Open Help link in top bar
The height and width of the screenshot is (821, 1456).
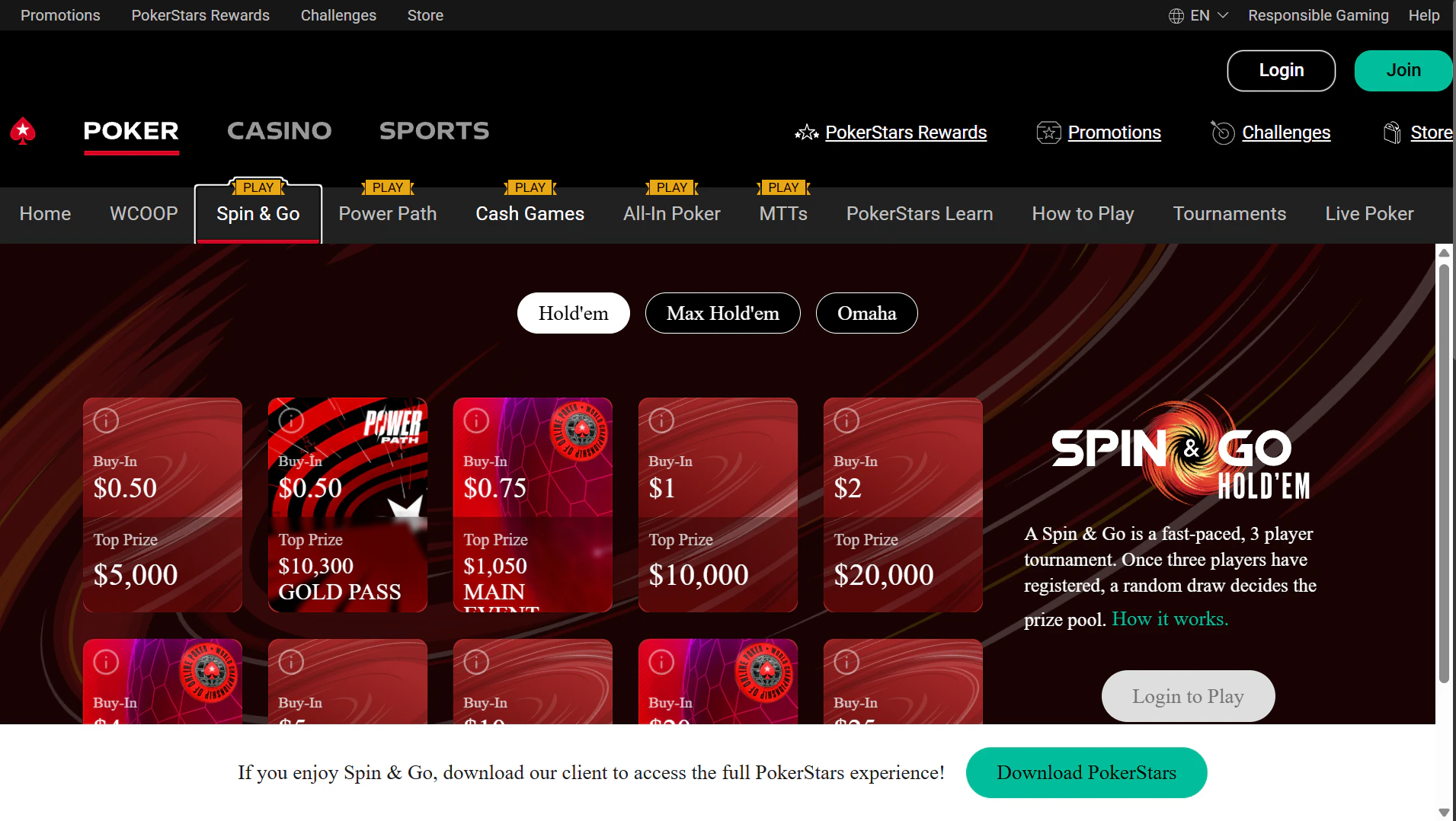[1423, 15]
